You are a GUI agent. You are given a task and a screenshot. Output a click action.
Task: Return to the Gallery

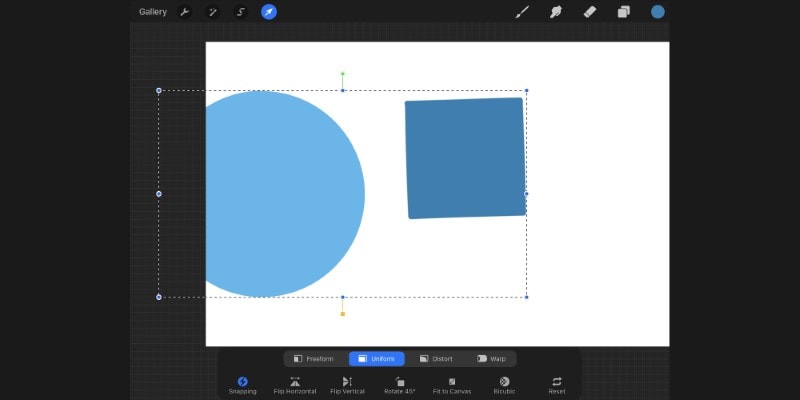point(153,12)
